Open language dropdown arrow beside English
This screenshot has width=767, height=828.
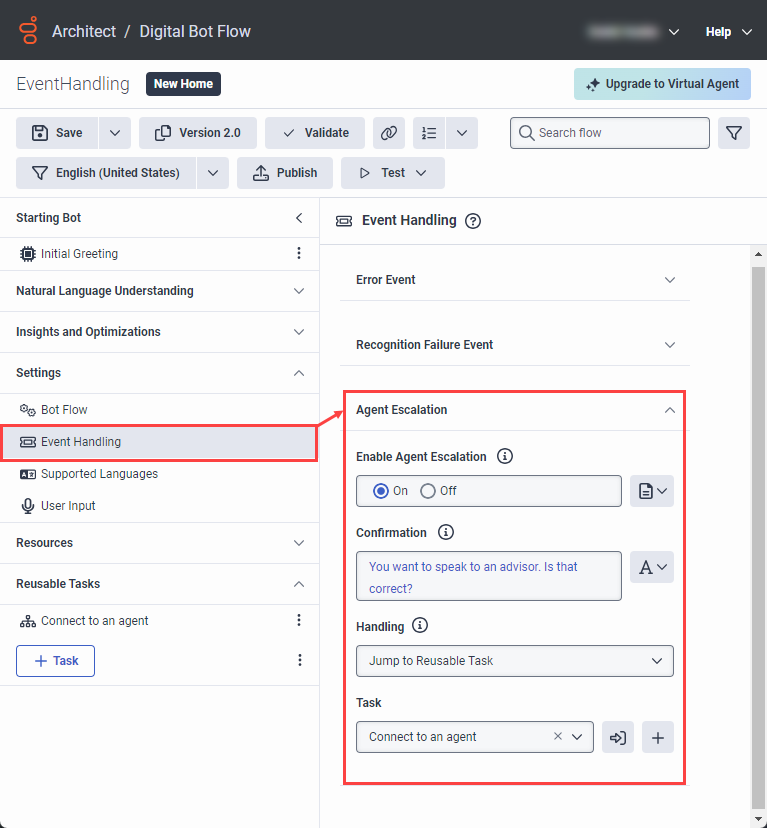tap(213, 173)
